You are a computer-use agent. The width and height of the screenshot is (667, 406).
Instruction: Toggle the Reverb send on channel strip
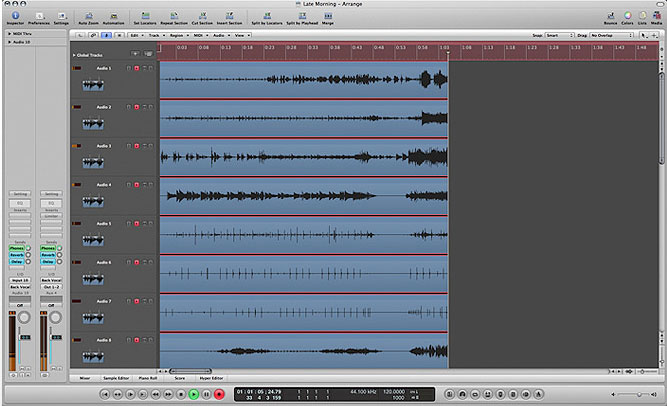18,255
